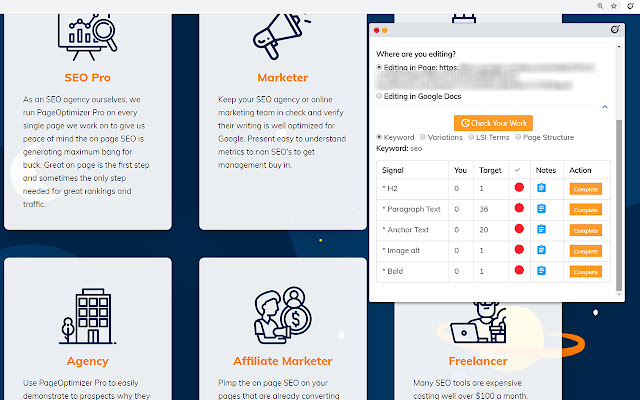Click the Freelancer card heading
This screenshot has height=400, width=640.
point(478,361)
